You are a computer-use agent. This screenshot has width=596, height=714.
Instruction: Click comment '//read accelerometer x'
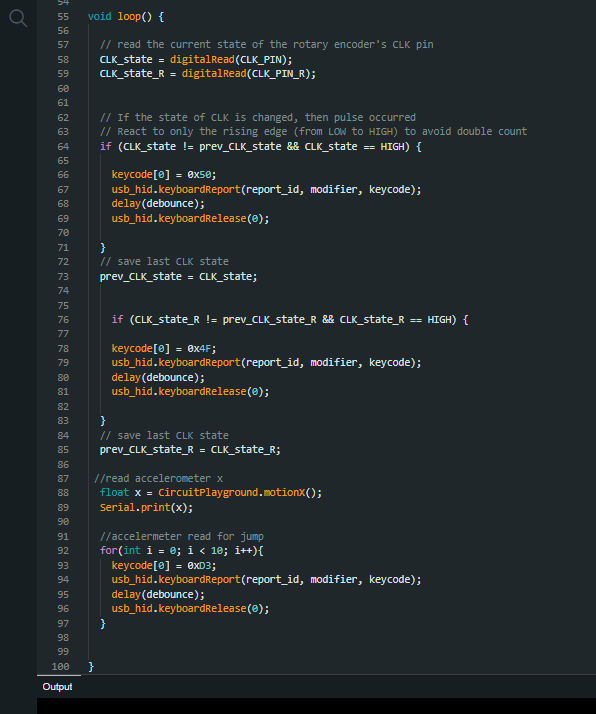coord(158,479)
